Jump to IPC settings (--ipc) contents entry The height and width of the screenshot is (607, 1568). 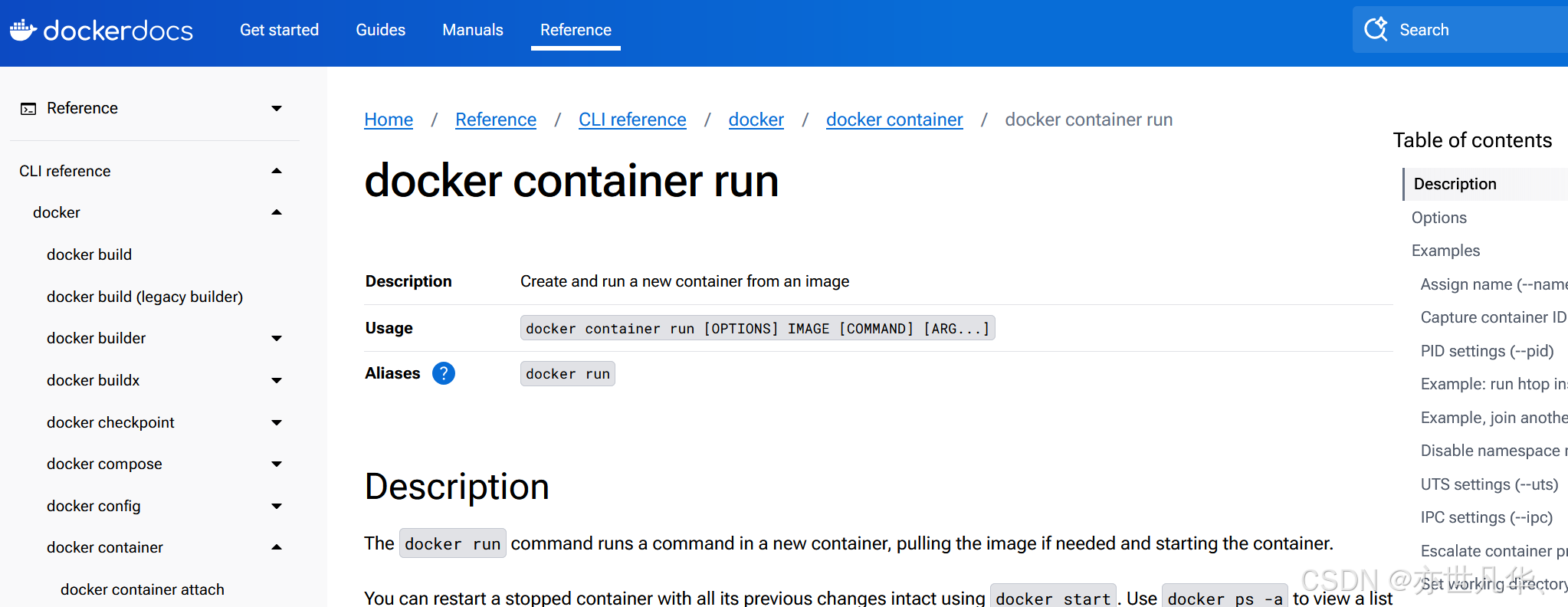click(x=1486, y=517)
